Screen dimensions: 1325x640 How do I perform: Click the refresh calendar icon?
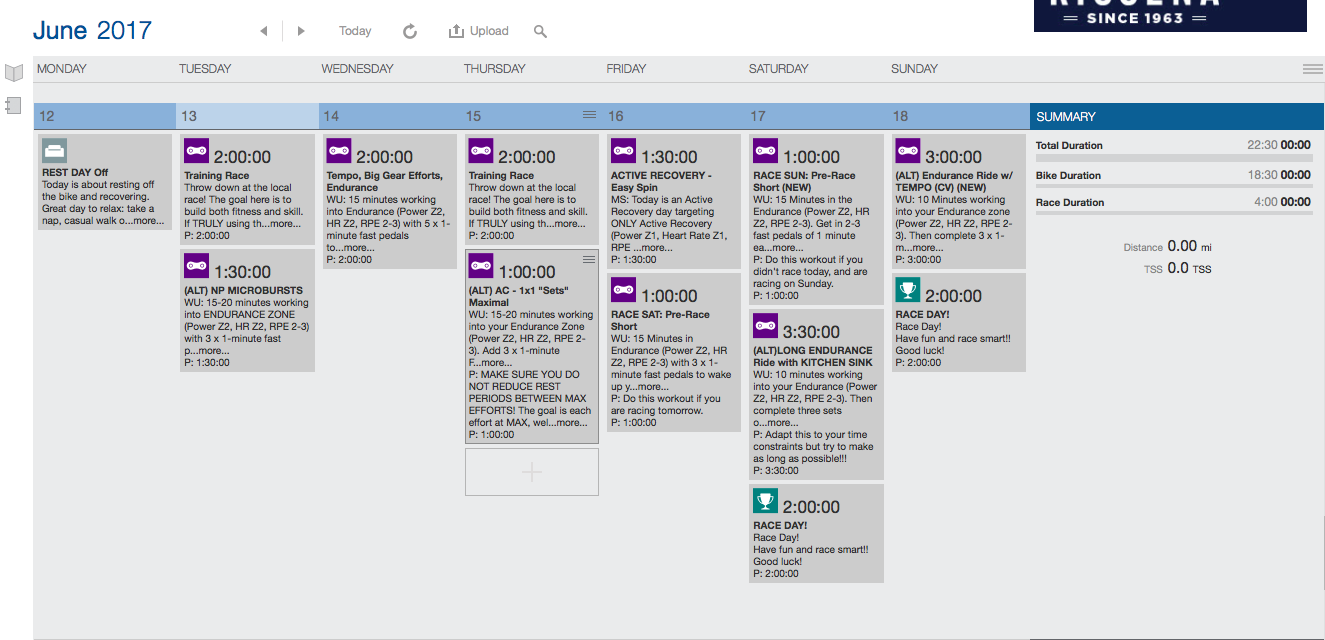[410, 31]
